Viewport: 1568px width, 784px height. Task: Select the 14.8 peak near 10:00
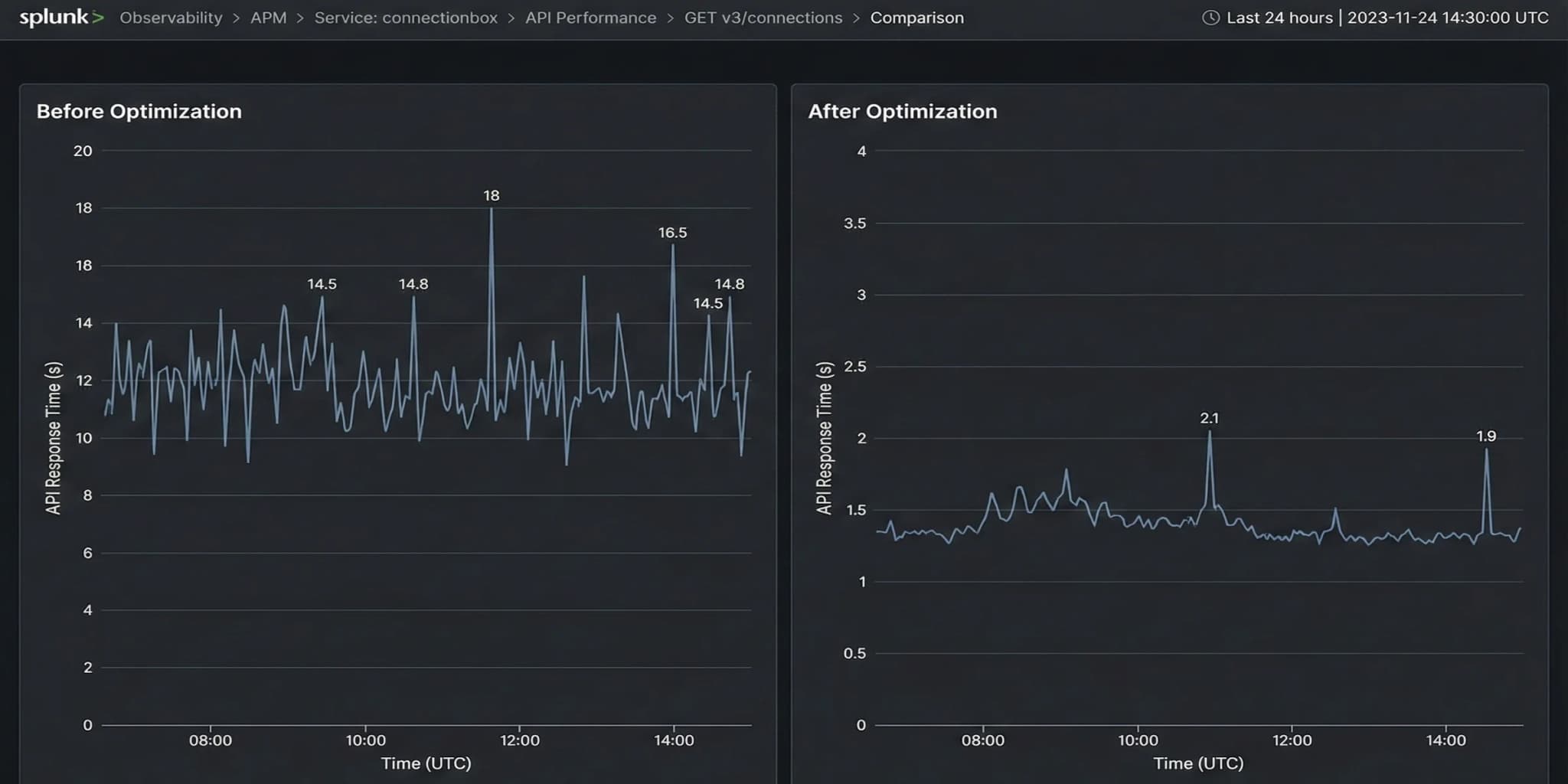(413, 283)
